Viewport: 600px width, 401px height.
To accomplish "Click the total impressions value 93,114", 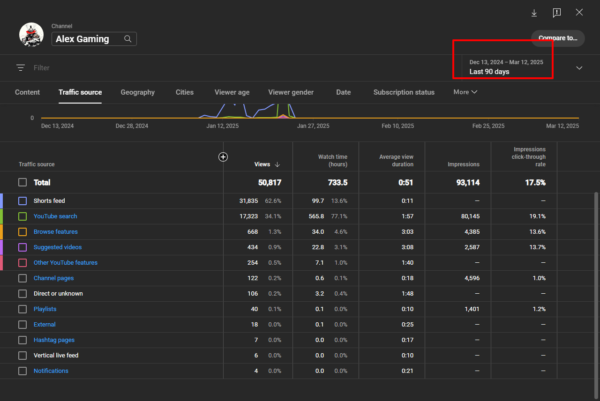I will [468, 183].
